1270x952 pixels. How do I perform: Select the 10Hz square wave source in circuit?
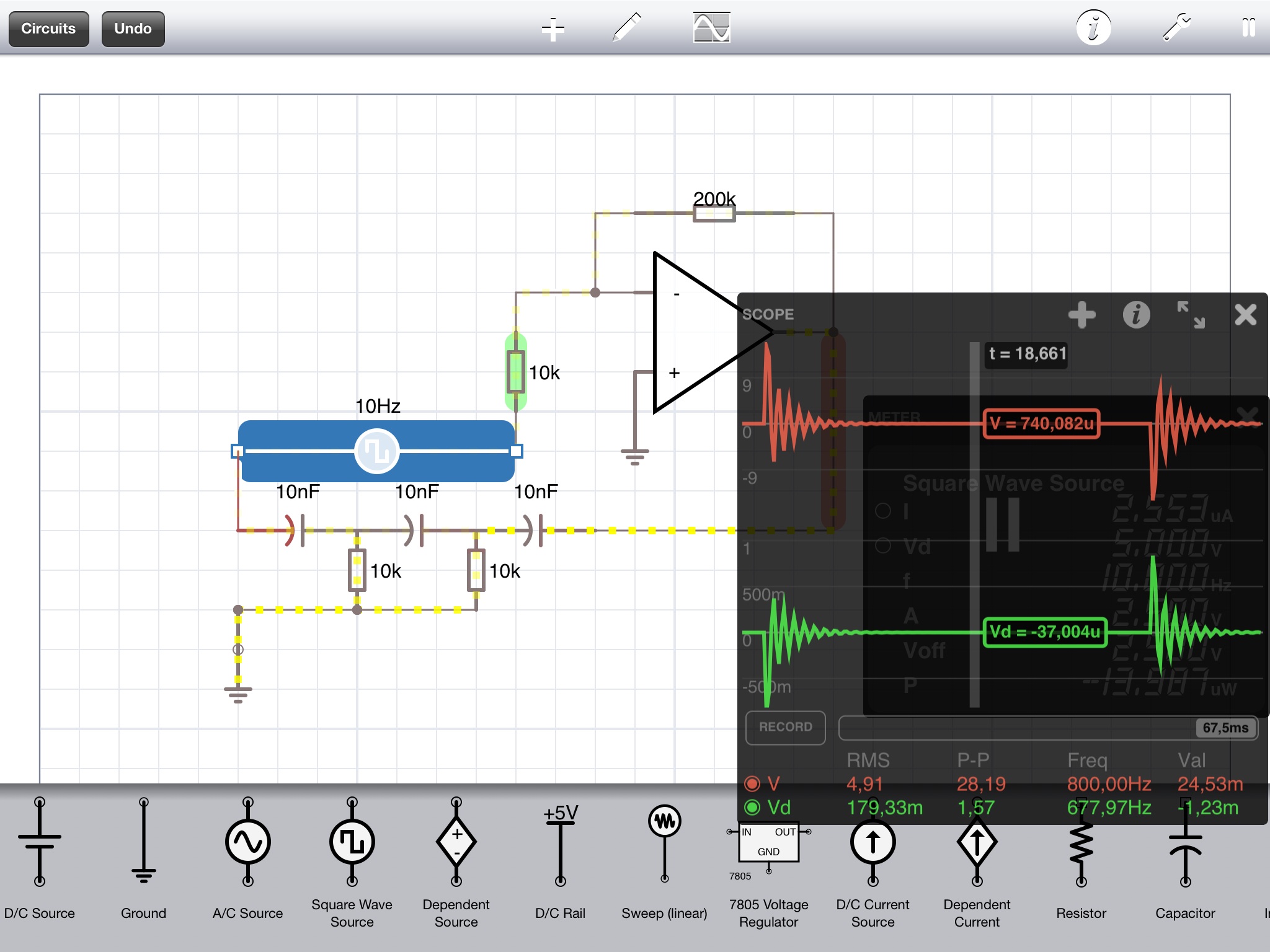[x=376, y=451]
